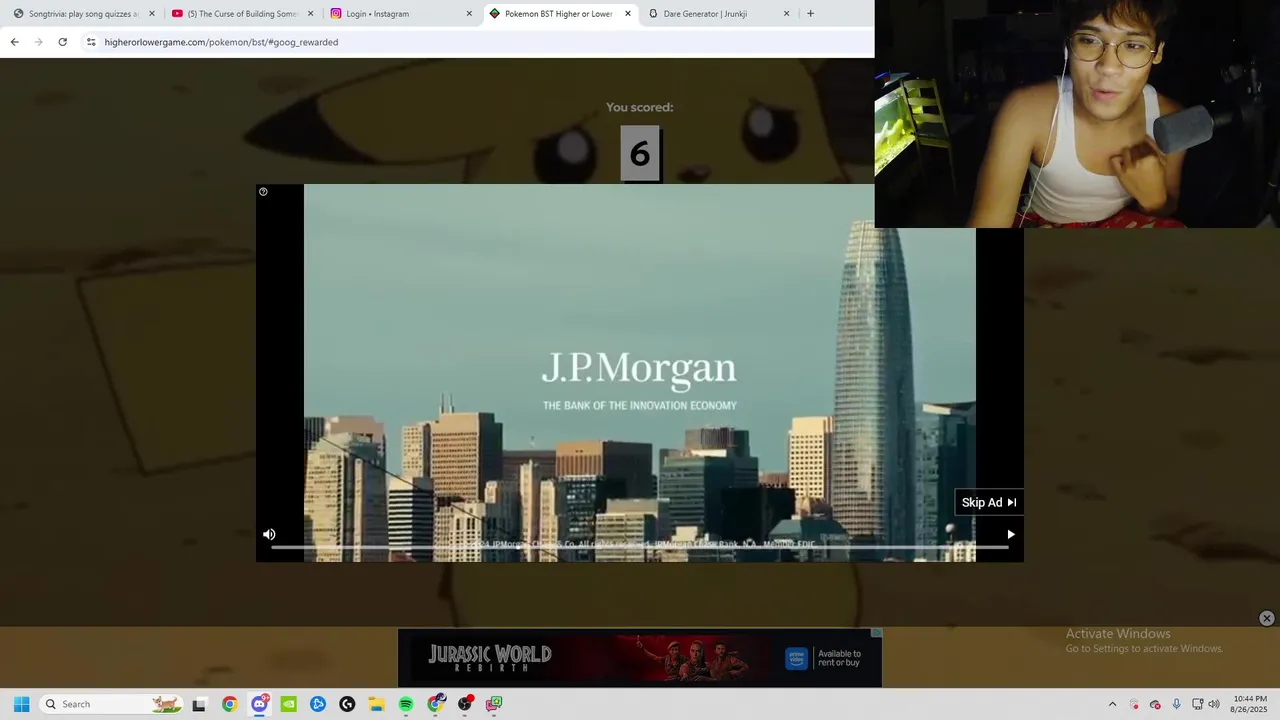Click the taskbar Search box
This screenshot has height=720, width=1280.
(113, 704)
